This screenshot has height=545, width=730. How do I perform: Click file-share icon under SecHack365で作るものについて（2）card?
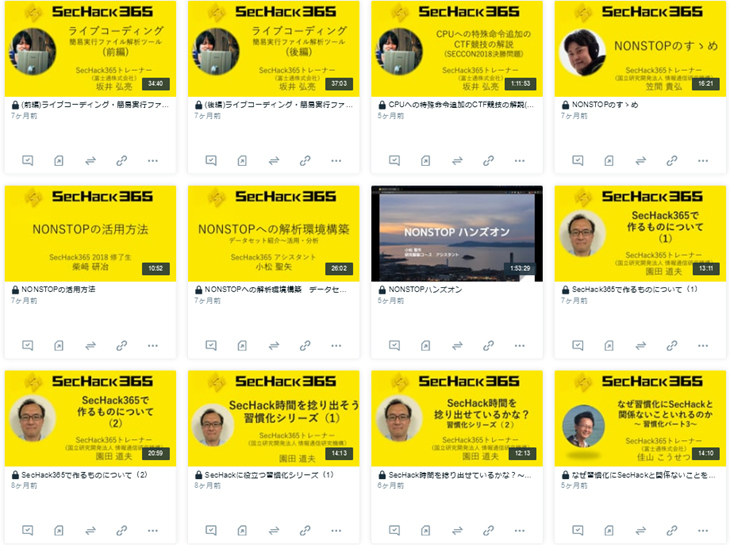pyautogui.click(x=59, y=530)
